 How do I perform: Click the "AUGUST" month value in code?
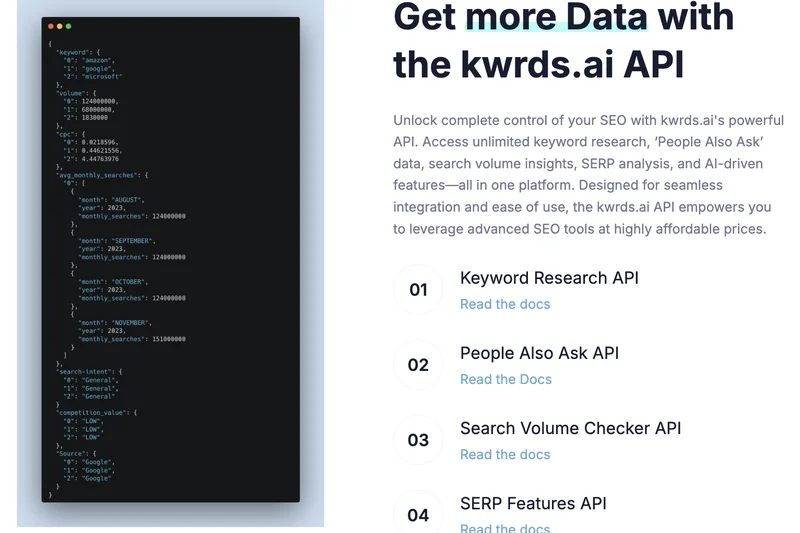128,199
